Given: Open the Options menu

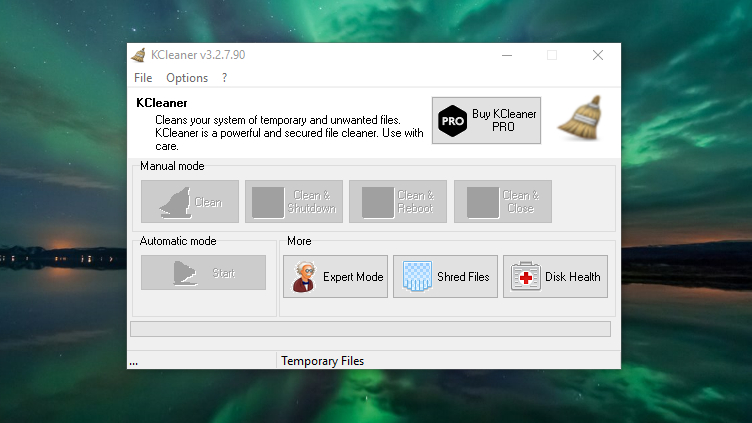Looking at the screenshot, I should coord(187,78).
